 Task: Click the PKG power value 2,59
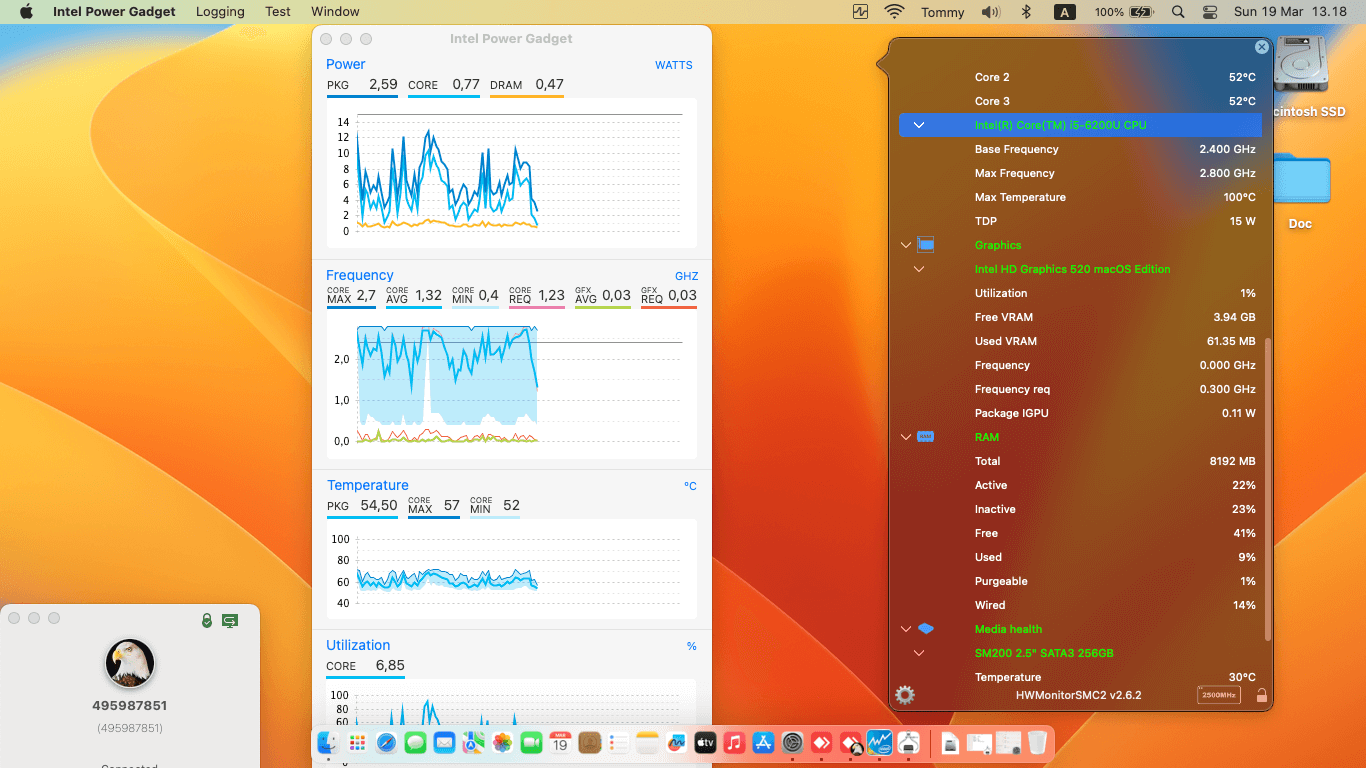(383, 85)
